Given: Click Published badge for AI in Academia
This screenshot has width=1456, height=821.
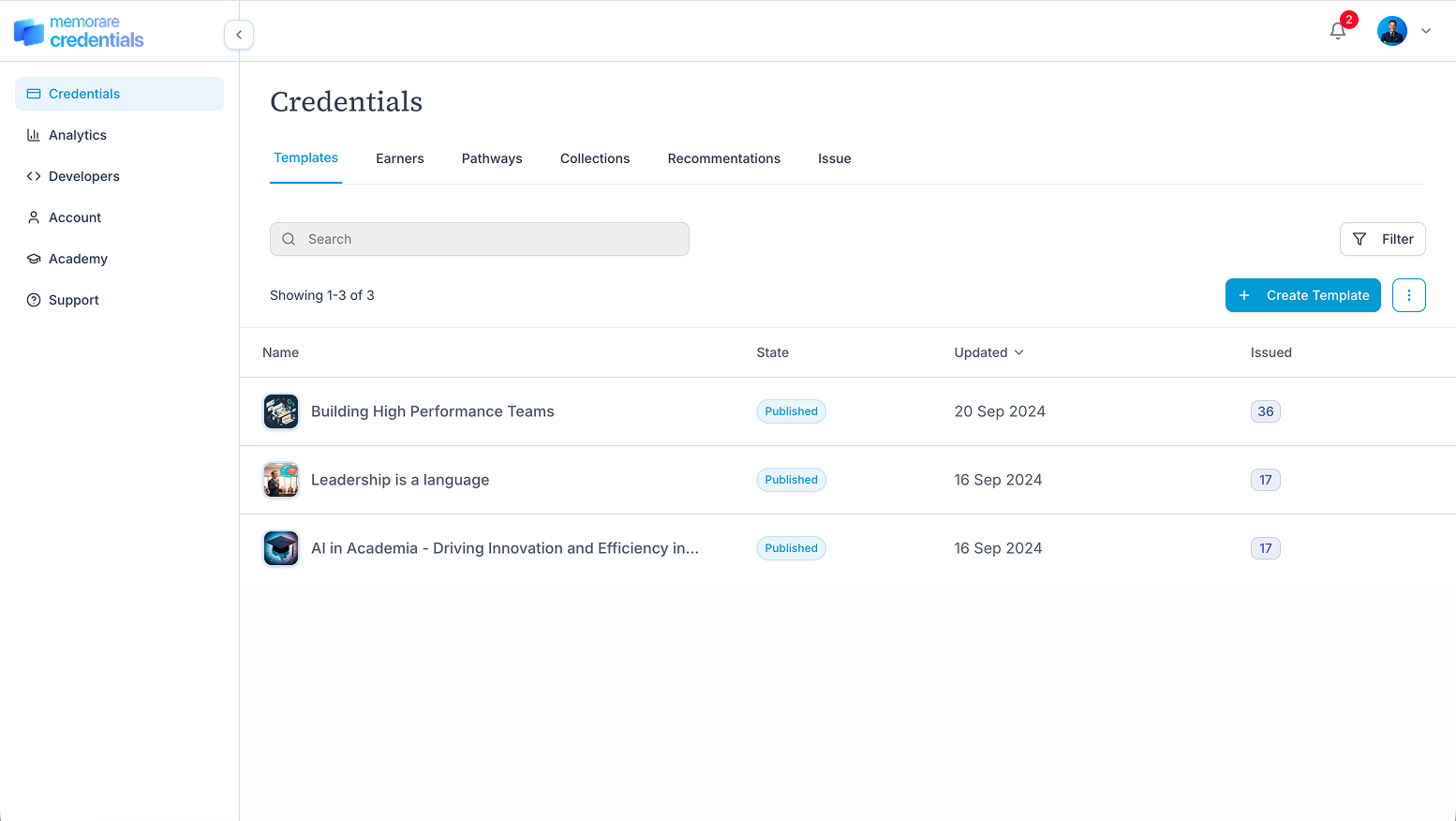Looking at the screenshot, I should pos(792,548).
